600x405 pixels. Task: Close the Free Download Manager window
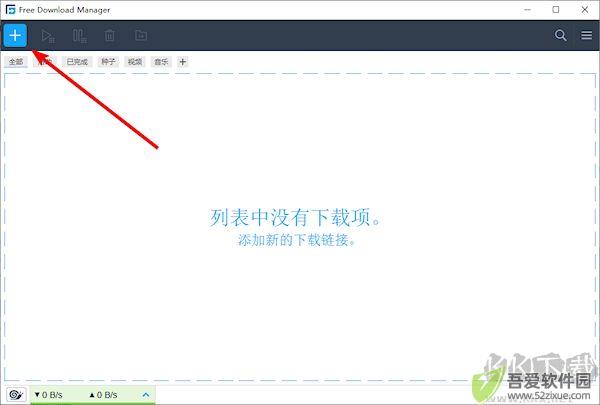[x=585, y=10]
